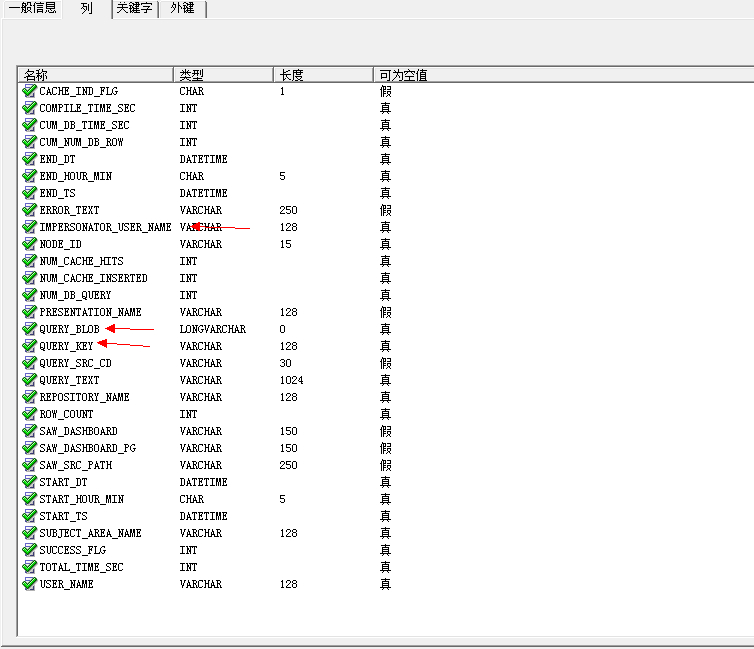The image size is (754, 649).
Task: Click the ERROR_TEXT column icon
Action: (x=29, y=210)
